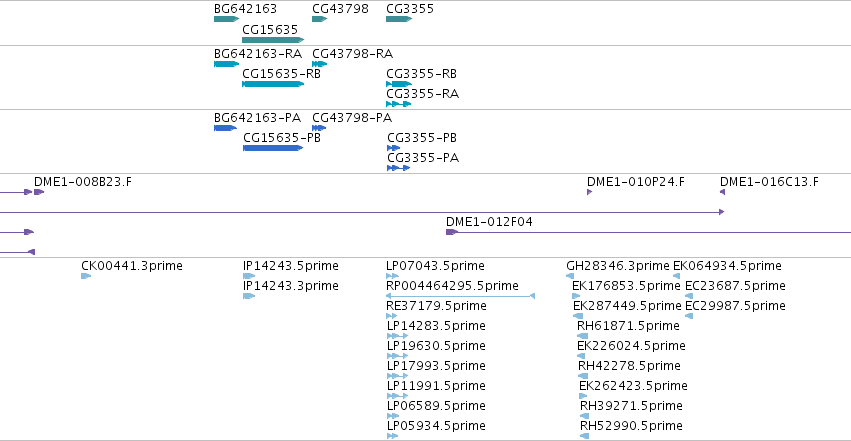Click transcript BG642163-RA
Viewport: 851px width, 441px height.
point(226,64)
